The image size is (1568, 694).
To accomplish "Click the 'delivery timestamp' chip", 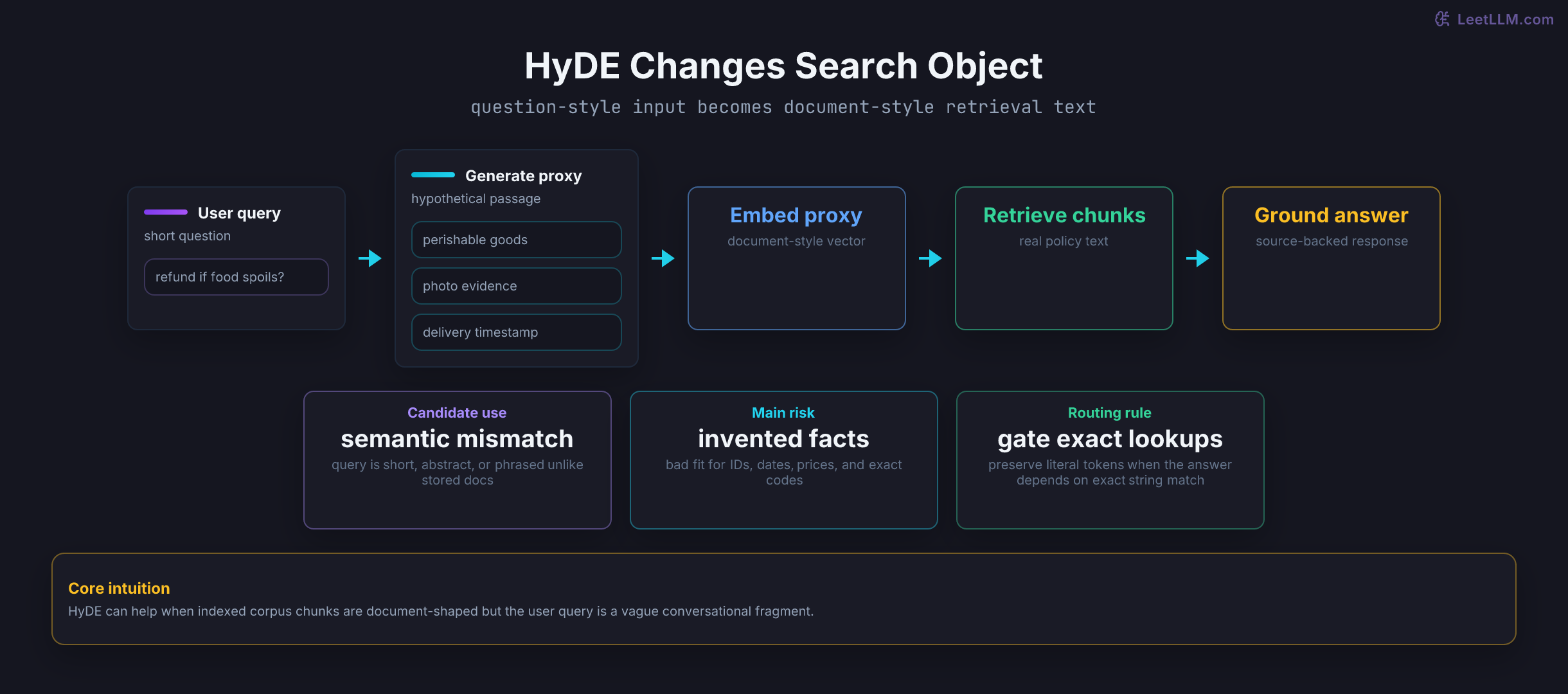I will tap(517, 332).
